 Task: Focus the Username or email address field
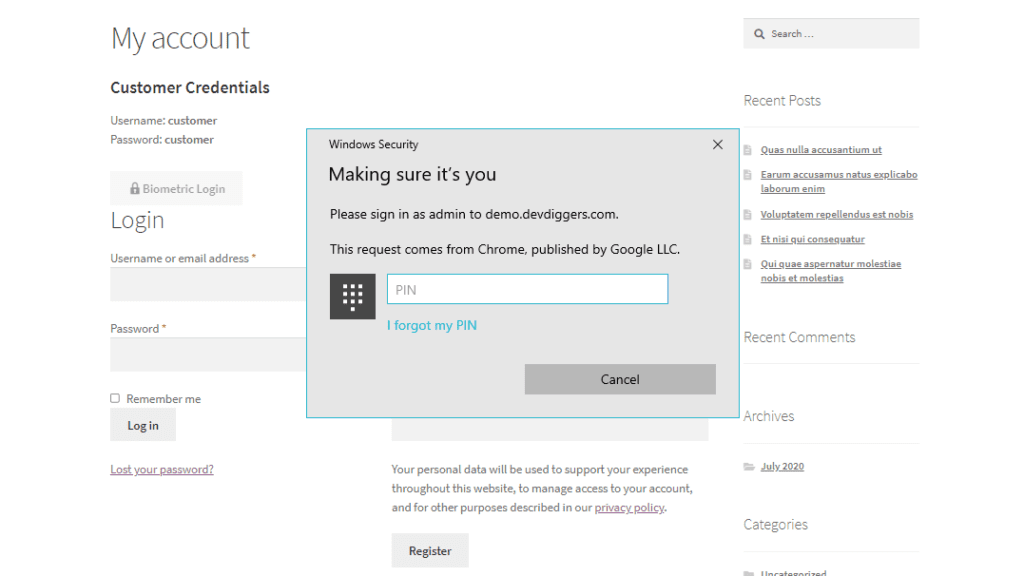click(208, 284)
